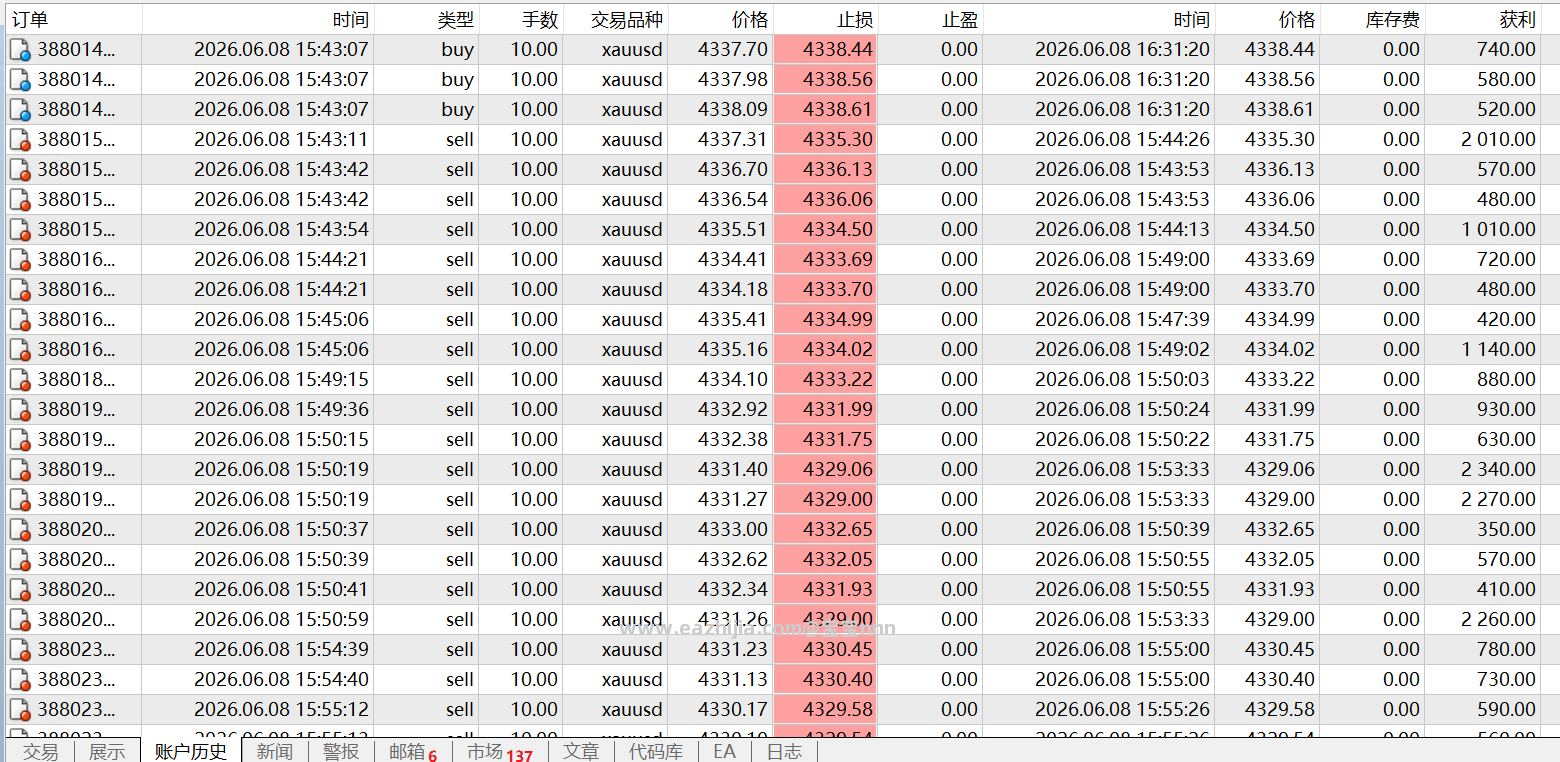Click the profit value 740.00

tap(1506, 49)
